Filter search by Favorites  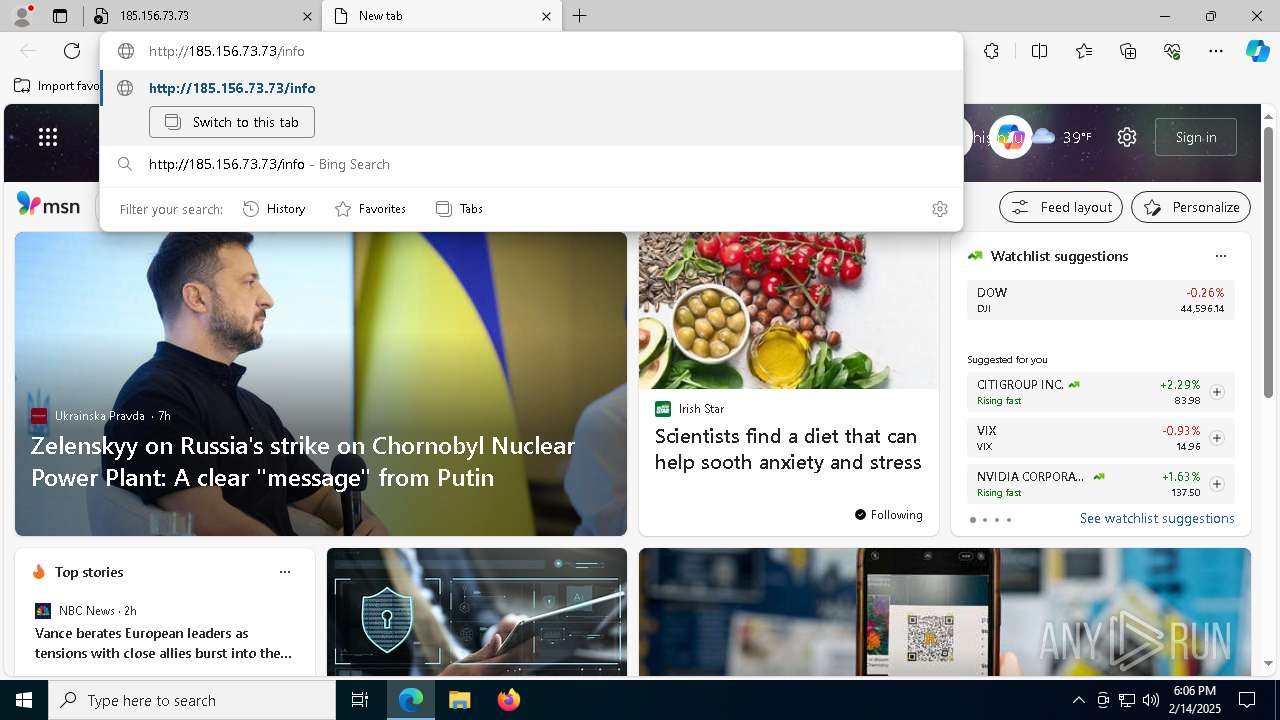(x=370, y=209)
